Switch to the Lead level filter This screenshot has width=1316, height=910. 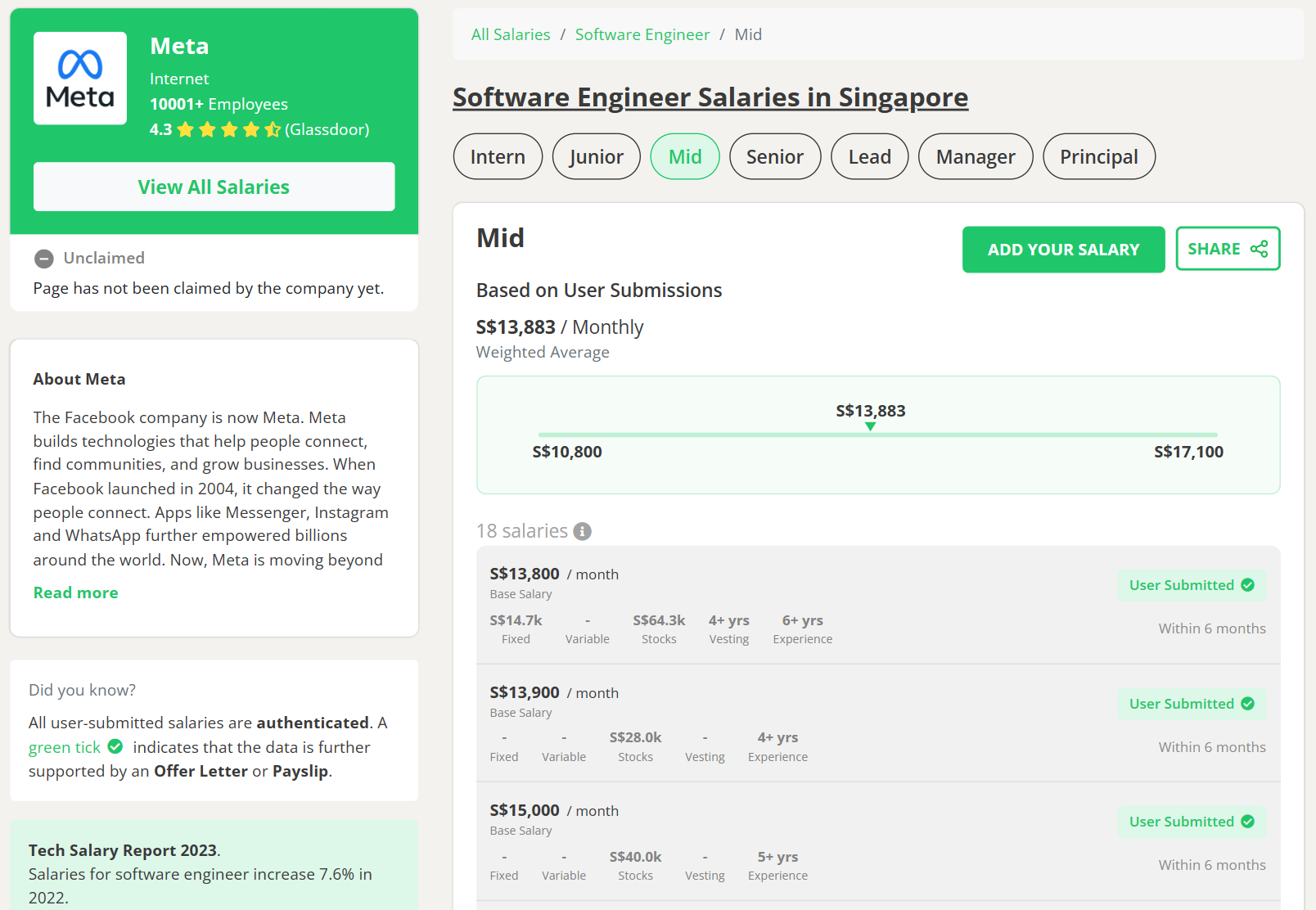(x=868, y=155)
